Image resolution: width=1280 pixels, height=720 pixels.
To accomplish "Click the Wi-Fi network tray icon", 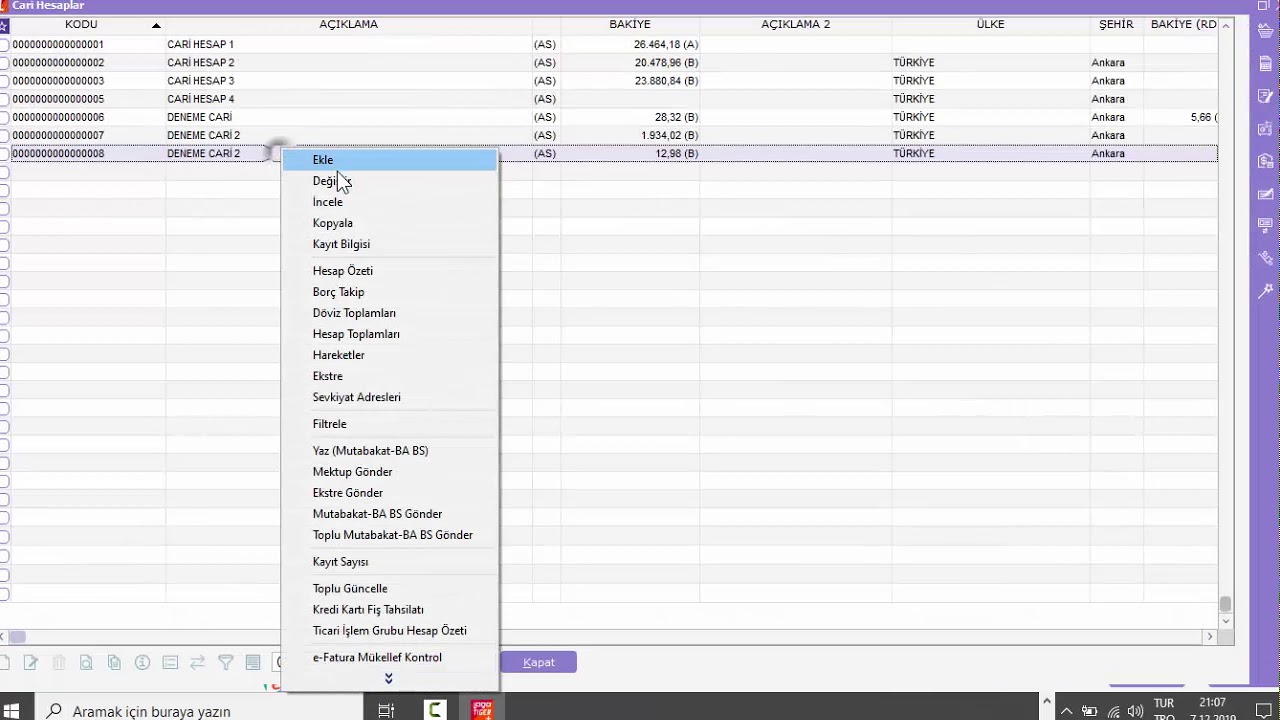I will pyautogui.click(x=1113, y=712).
